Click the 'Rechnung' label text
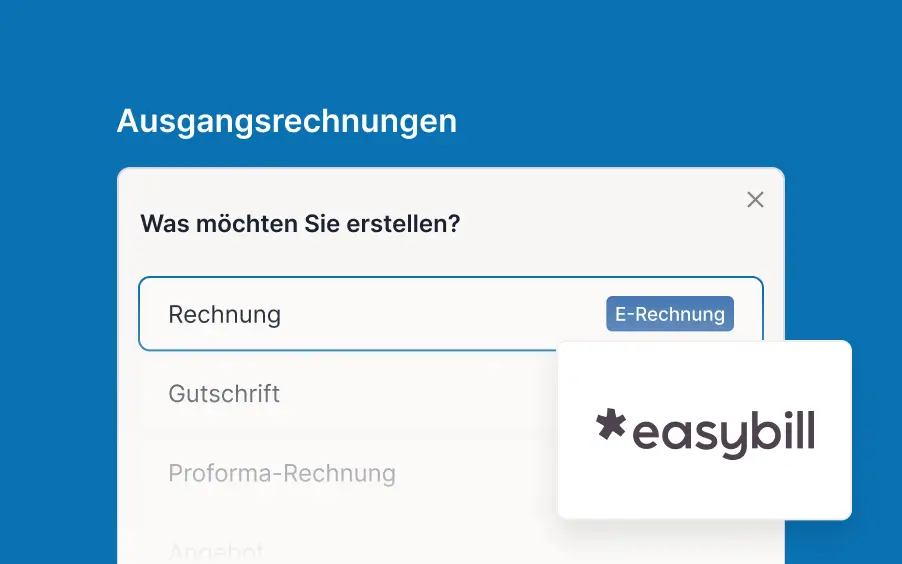The width and height of the screenshot is (902, 564). 224,314
